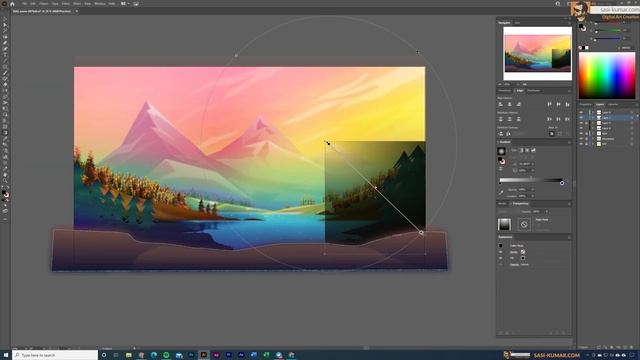This screenshot has width=640, height=360.
Task: Click Vertical Align Bottom icon
Action: coord(567,104)
